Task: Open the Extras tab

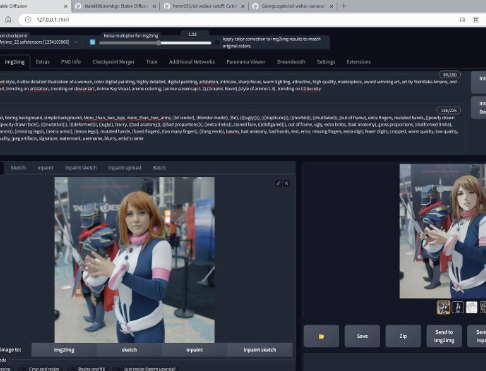Action: point(42,62)
